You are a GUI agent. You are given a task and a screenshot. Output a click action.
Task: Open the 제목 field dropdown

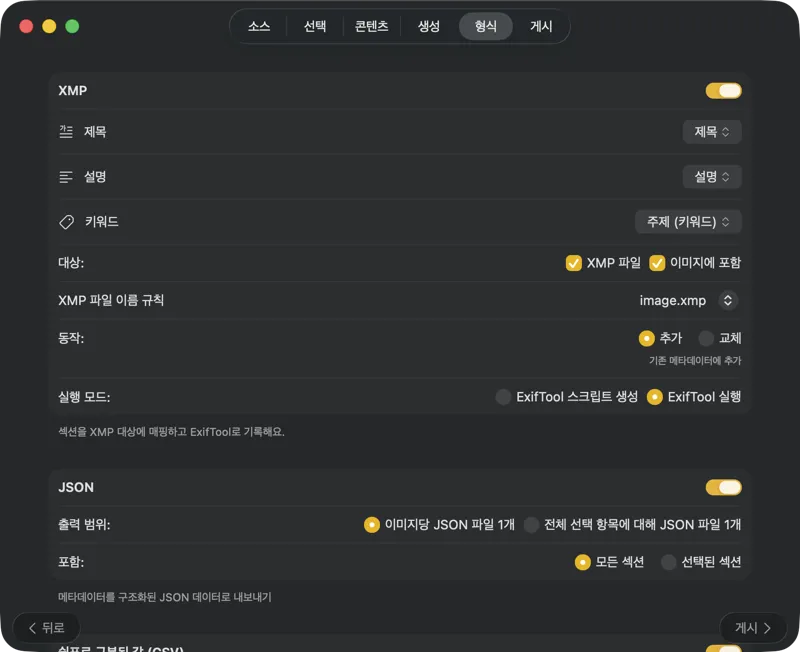pyautogui.click(x=711, y=131)
